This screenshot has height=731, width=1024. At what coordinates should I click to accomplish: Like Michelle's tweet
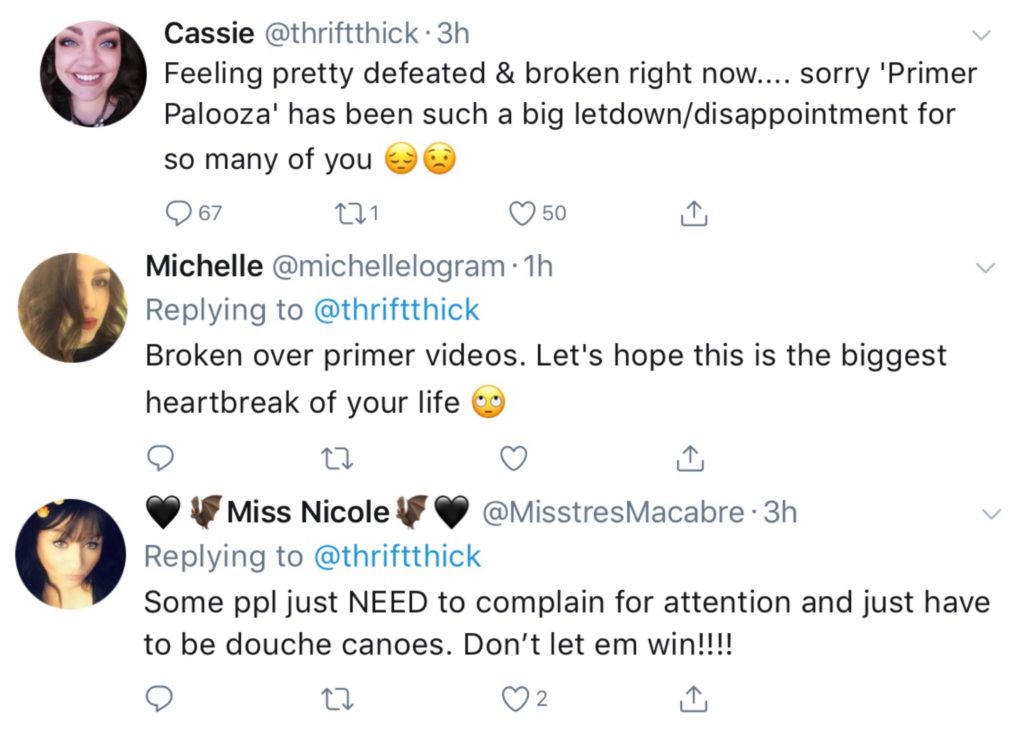click(513, 458)
